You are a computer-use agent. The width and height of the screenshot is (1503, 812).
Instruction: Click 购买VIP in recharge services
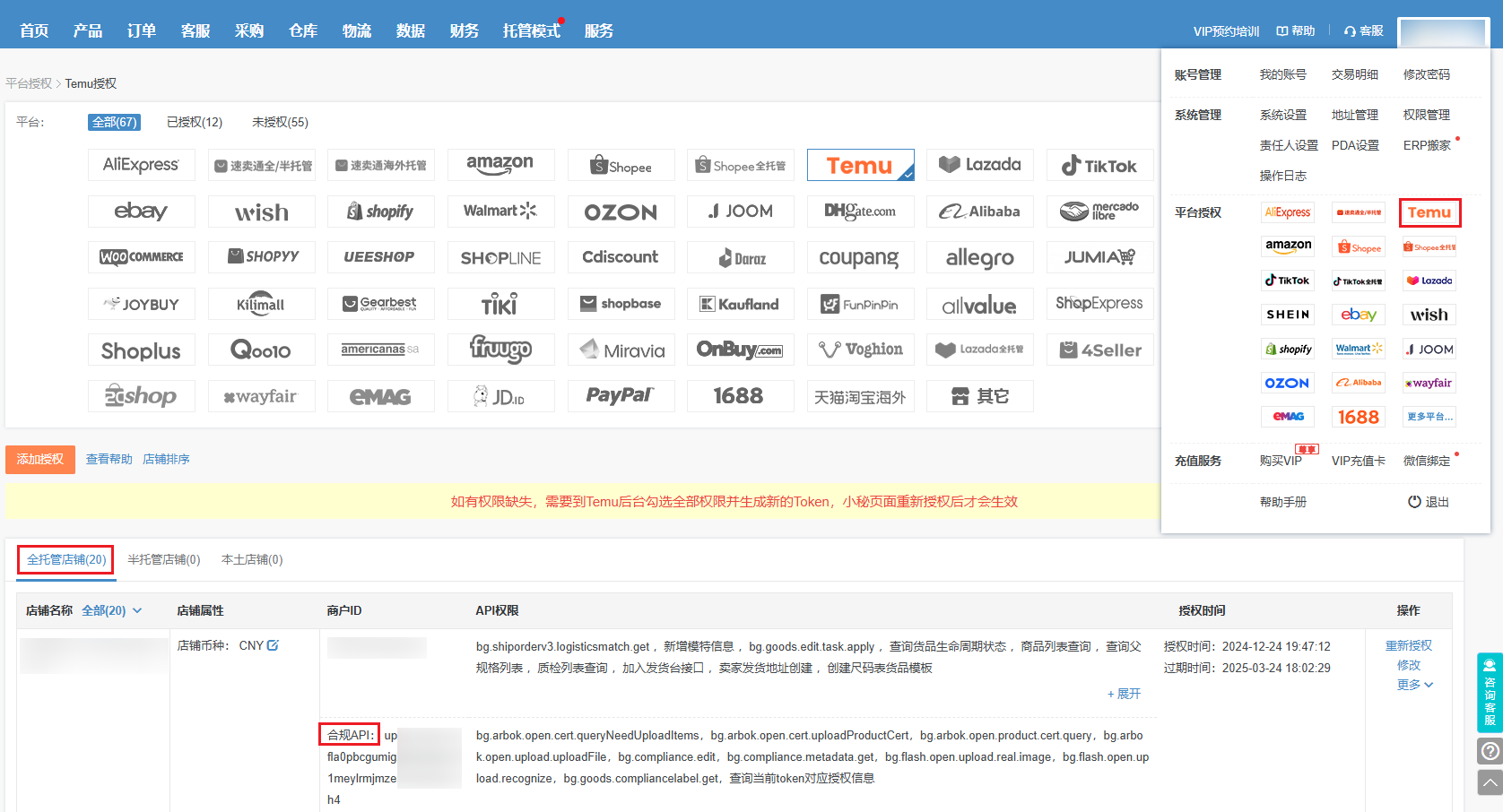click(1281, 461)
